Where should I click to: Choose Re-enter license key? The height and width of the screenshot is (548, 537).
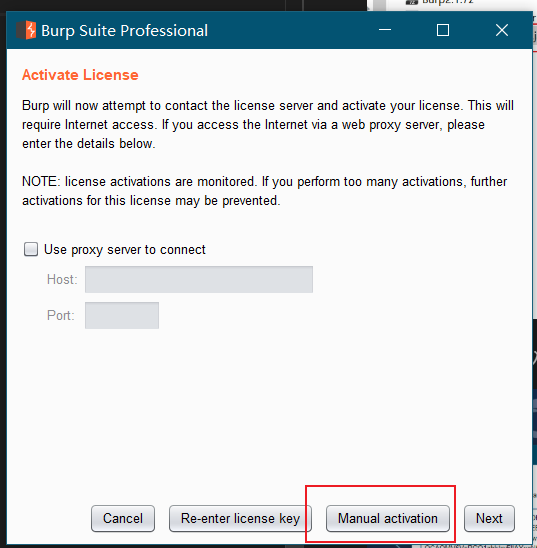click(x=240, y=518)
